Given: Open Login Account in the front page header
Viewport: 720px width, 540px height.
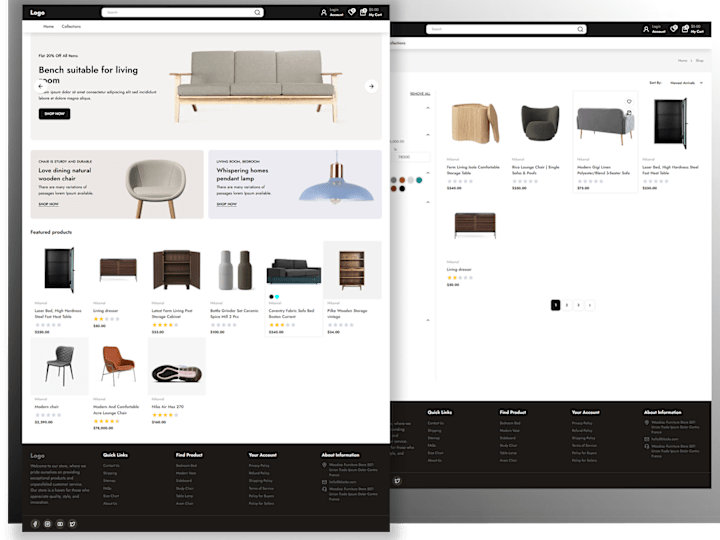Looking at the screenshot, I should [332, 12].
